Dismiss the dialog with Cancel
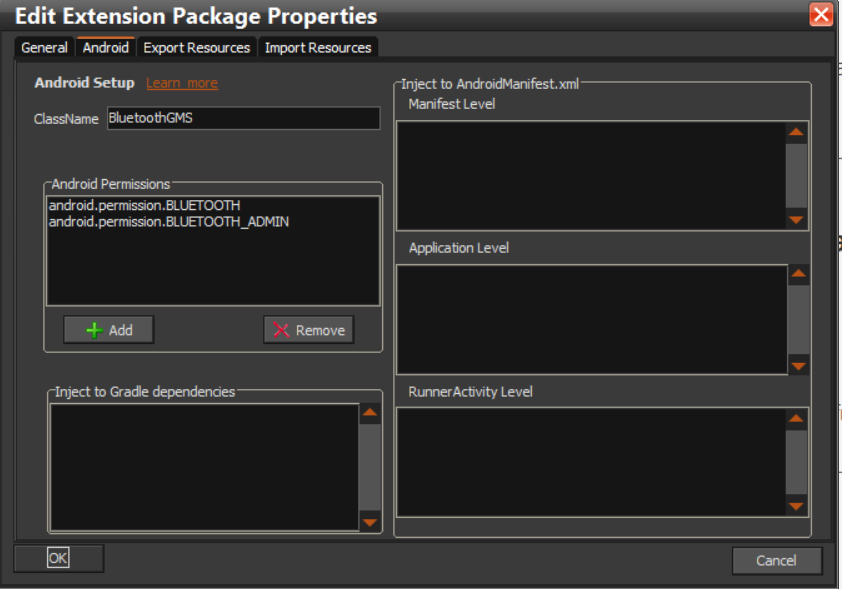Screen dimensions: 842x589 coord(776,560)
